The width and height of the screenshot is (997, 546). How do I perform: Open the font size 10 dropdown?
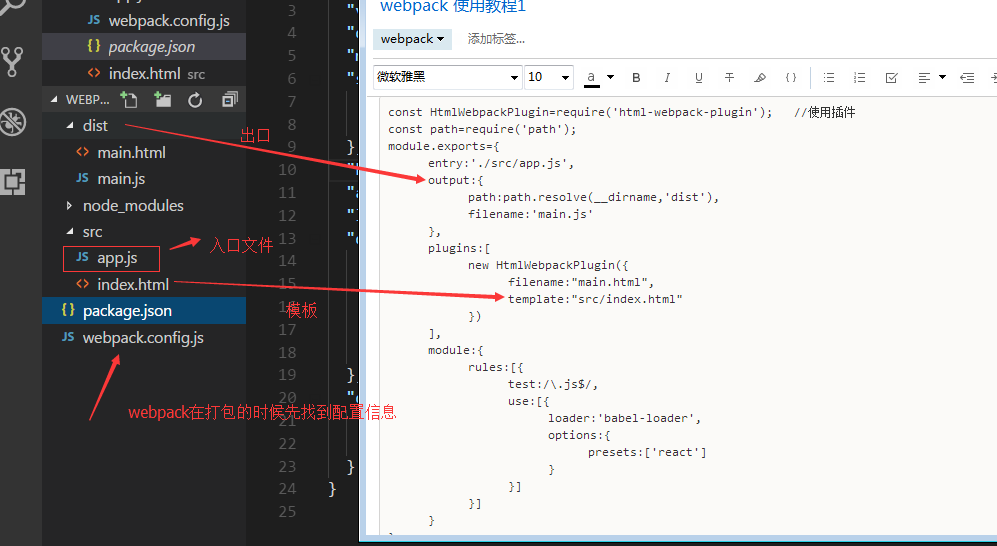[549, 77]
